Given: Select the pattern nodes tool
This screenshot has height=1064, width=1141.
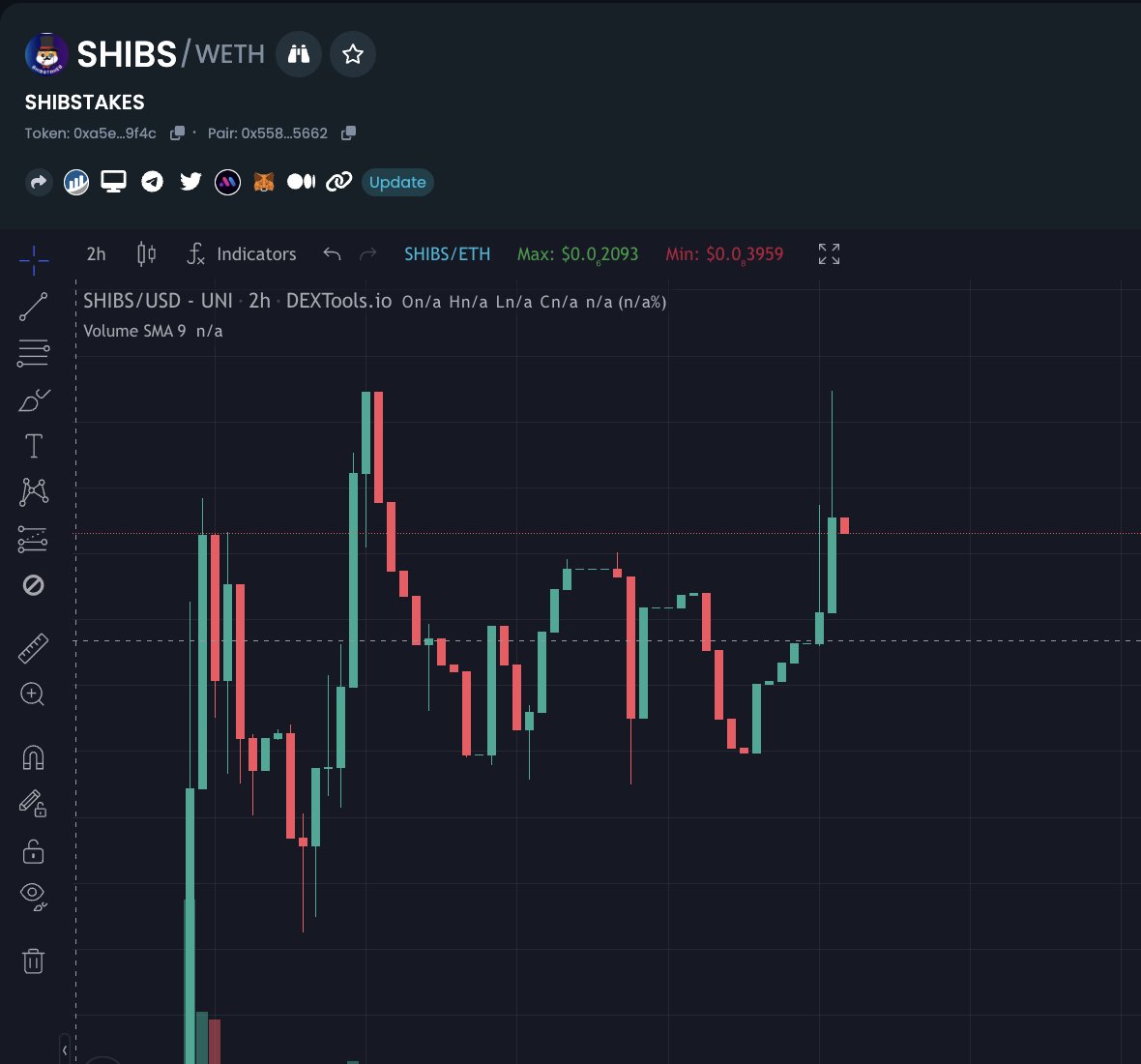Looking at the screenshot, I should pos(34,492).
